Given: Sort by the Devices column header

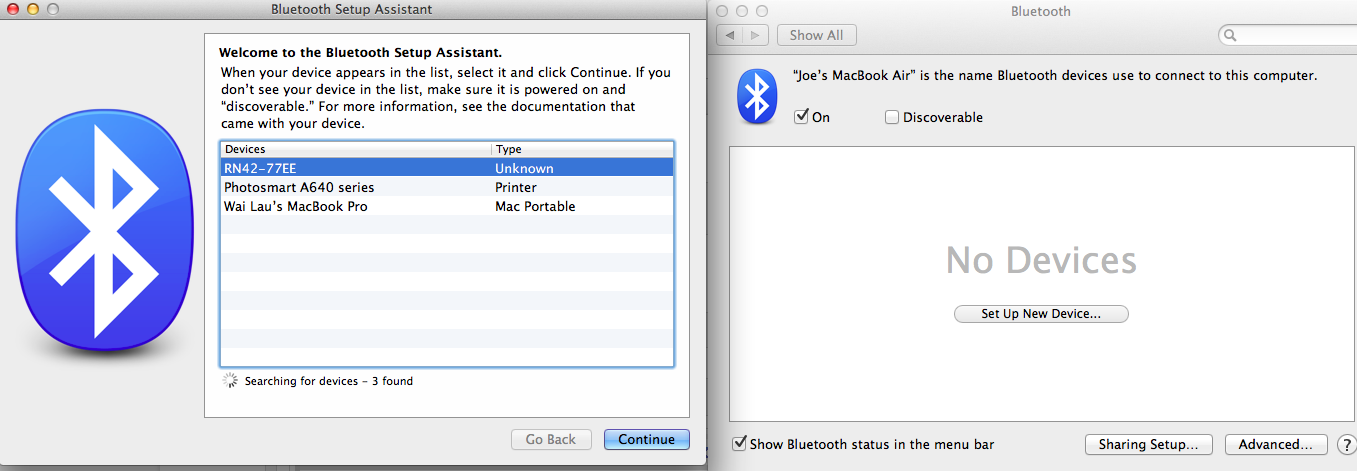Looking at the screenshot, I should pyautogui.click(x=356, y=149).
